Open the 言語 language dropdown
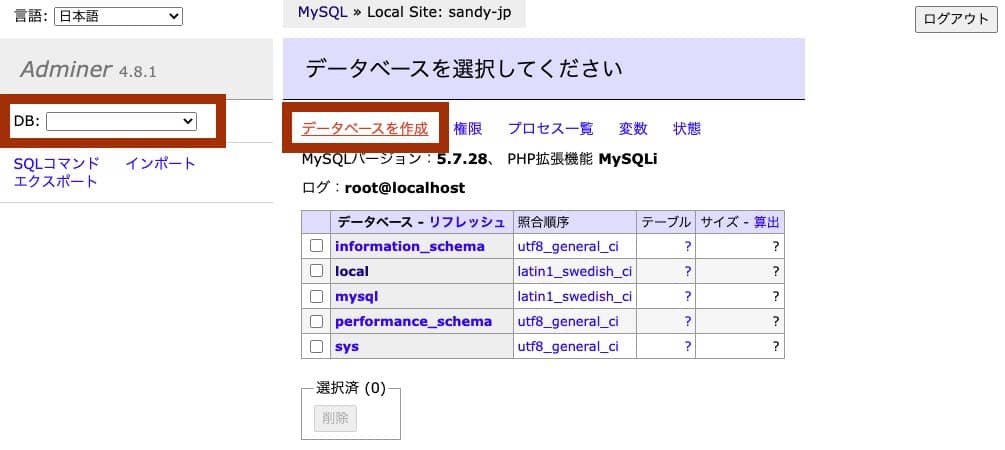Viewport: 1005px width, 450px height. [118, 17]
